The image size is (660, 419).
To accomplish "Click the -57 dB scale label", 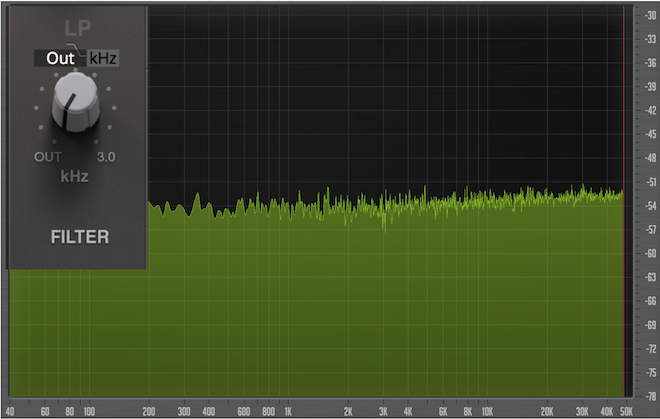I will click(x=650, y=230).
